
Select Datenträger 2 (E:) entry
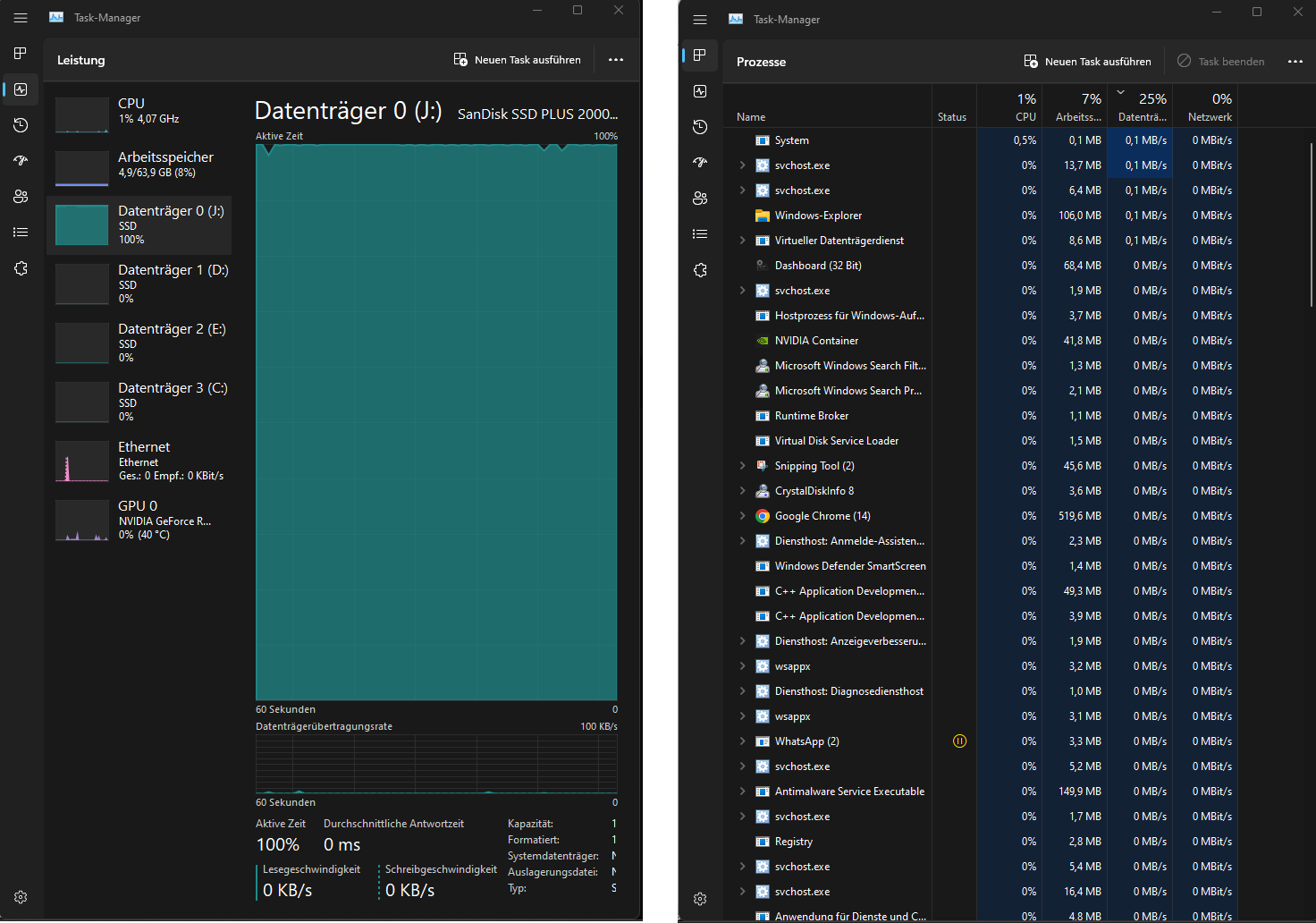click(139, 343)
